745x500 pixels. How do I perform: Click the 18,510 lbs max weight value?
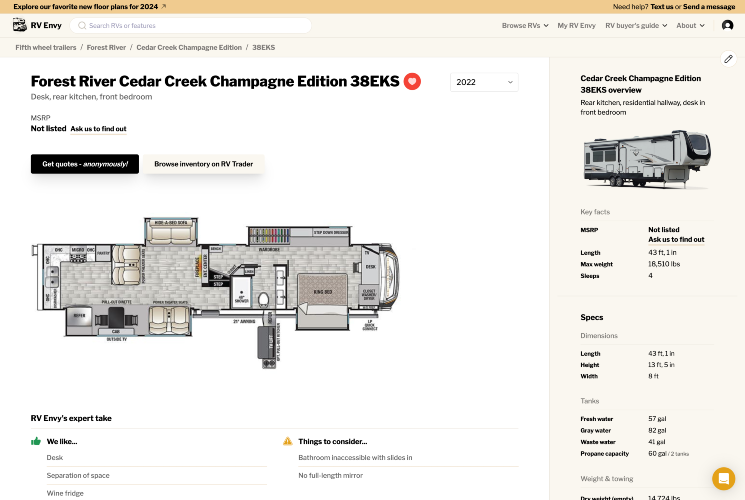pyautogui.click(x=664, y=264)
